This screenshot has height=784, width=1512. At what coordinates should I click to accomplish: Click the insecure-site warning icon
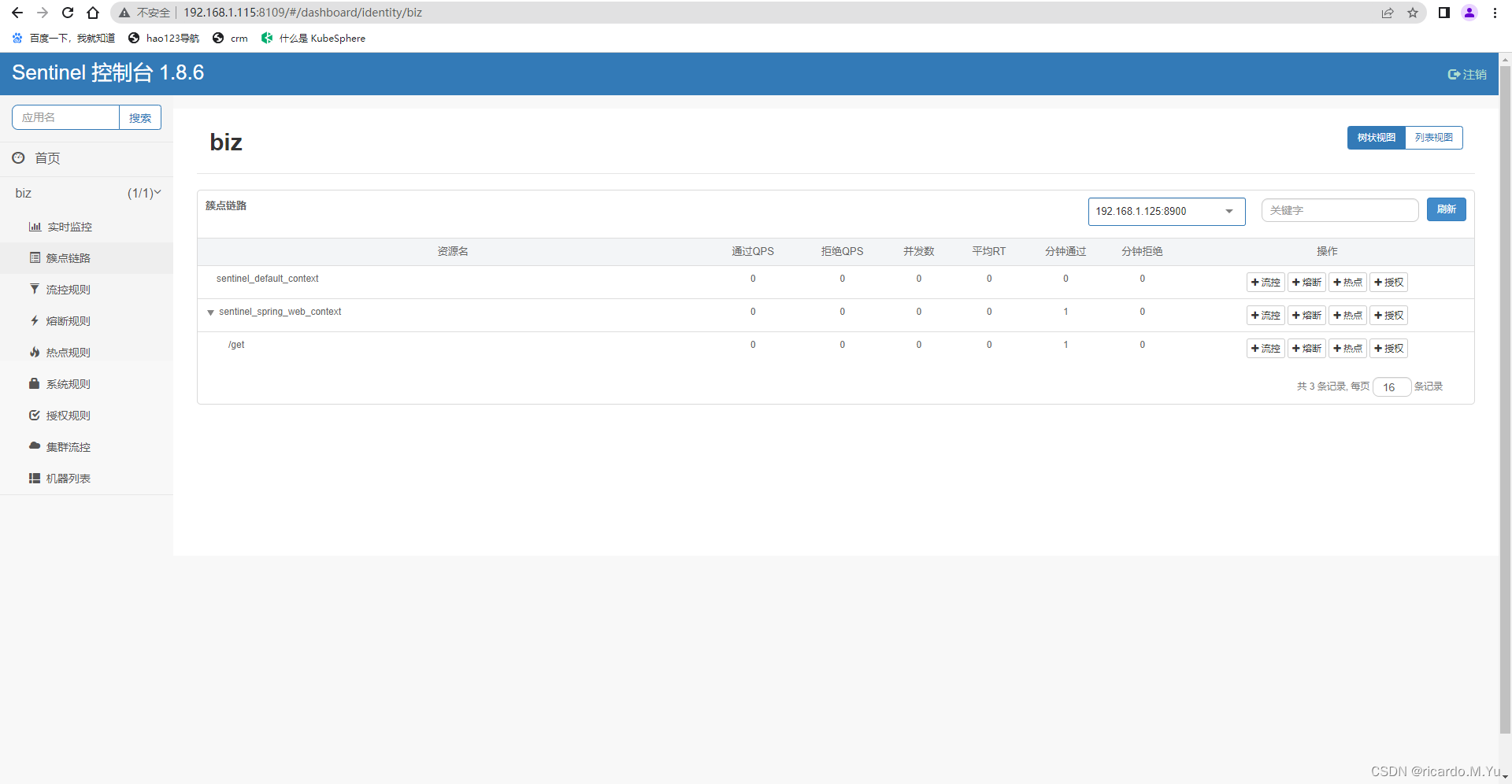tap(124, 13)
